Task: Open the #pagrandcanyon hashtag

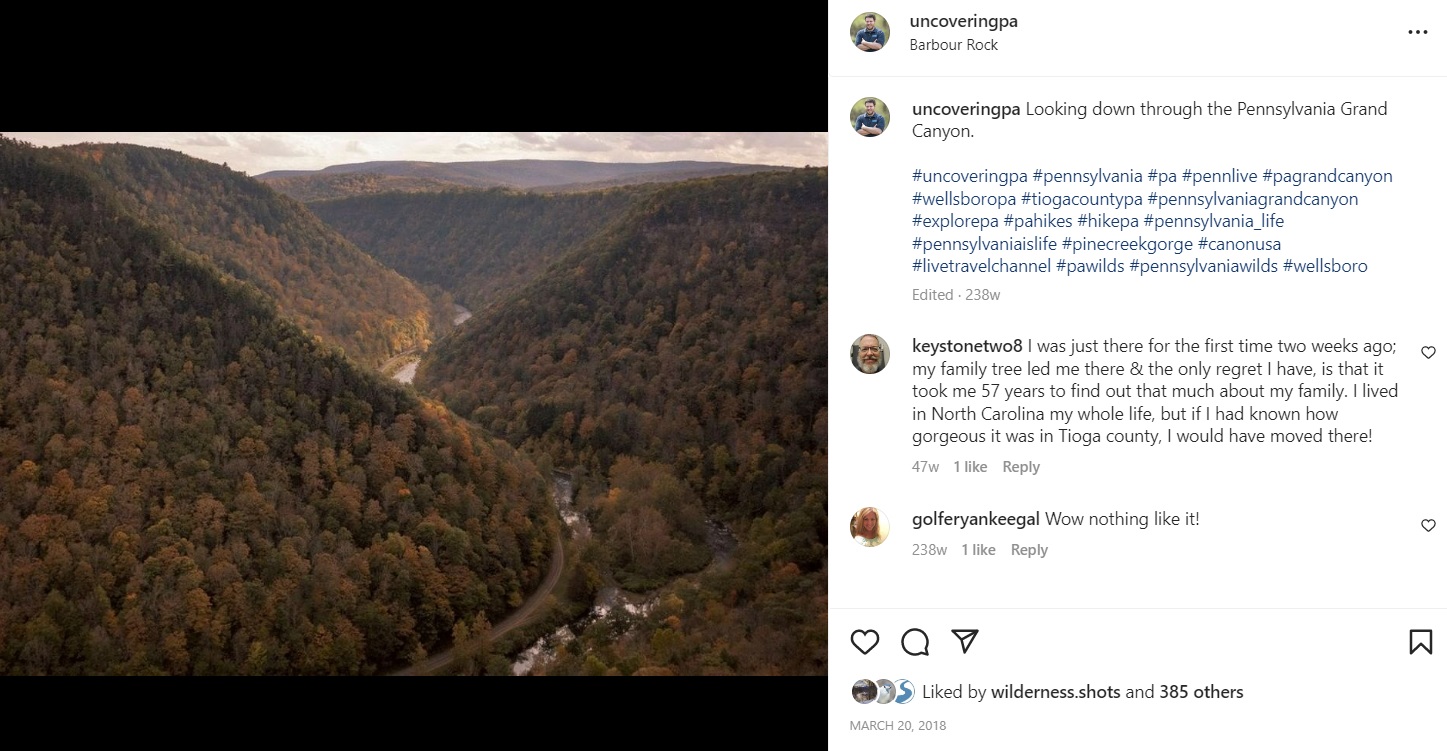Action: (x=1329, y=175)
